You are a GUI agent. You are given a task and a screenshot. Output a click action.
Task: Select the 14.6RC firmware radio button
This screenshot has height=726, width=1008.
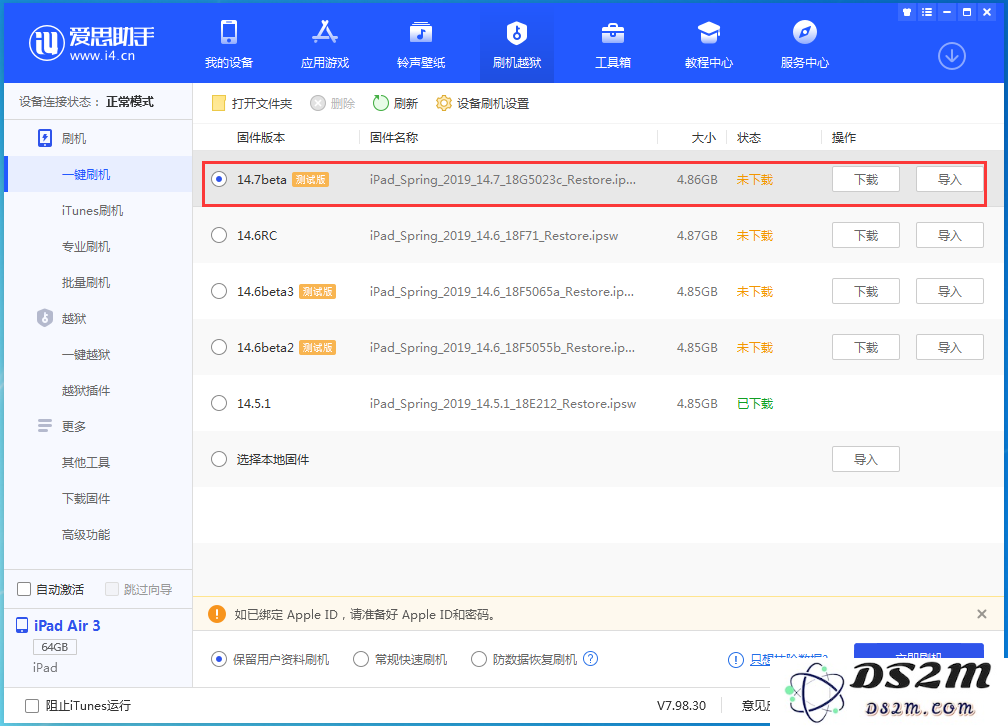[219, 235]
